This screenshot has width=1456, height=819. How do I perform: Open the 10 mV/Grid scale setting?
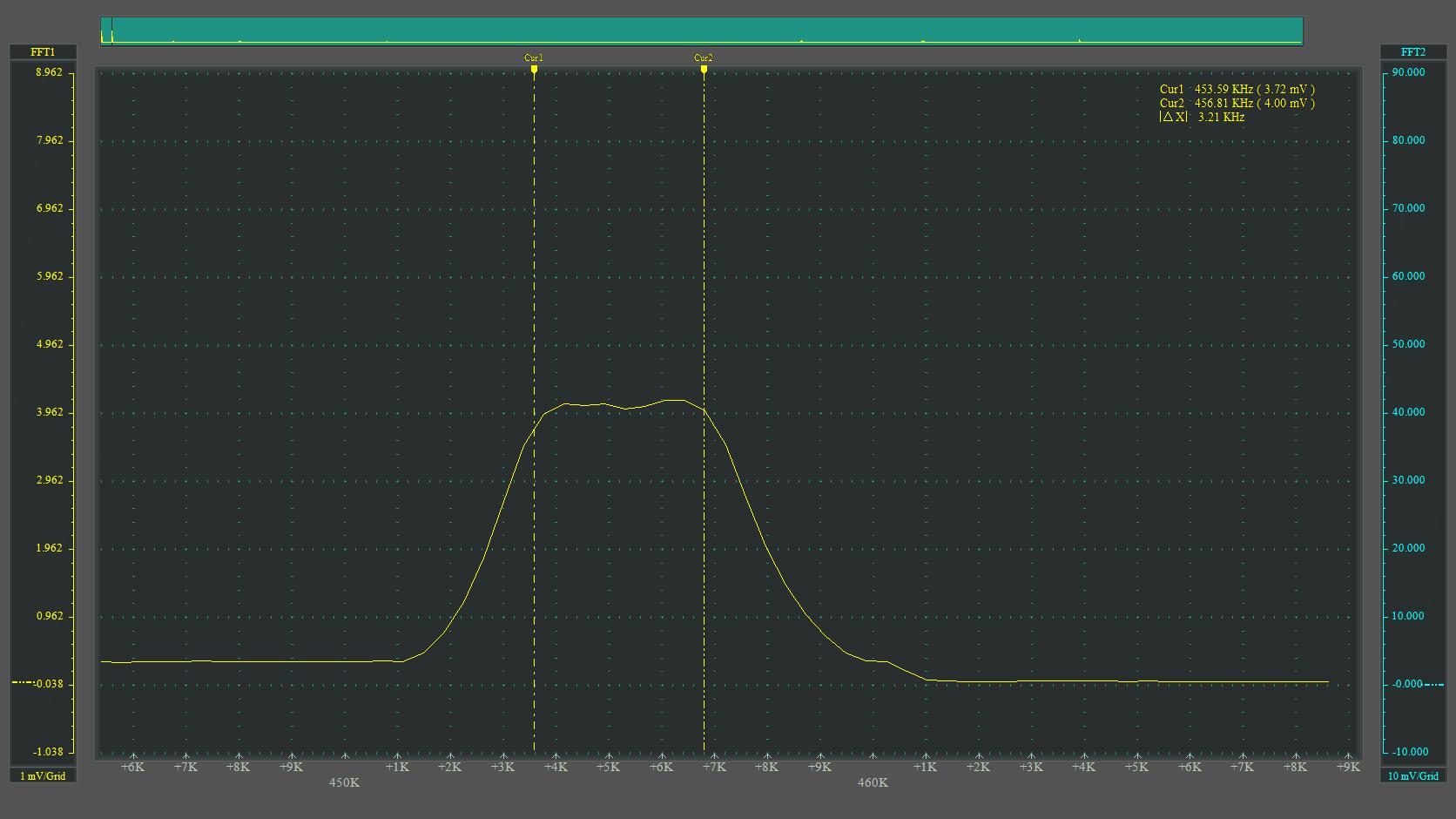[1413, 775]
